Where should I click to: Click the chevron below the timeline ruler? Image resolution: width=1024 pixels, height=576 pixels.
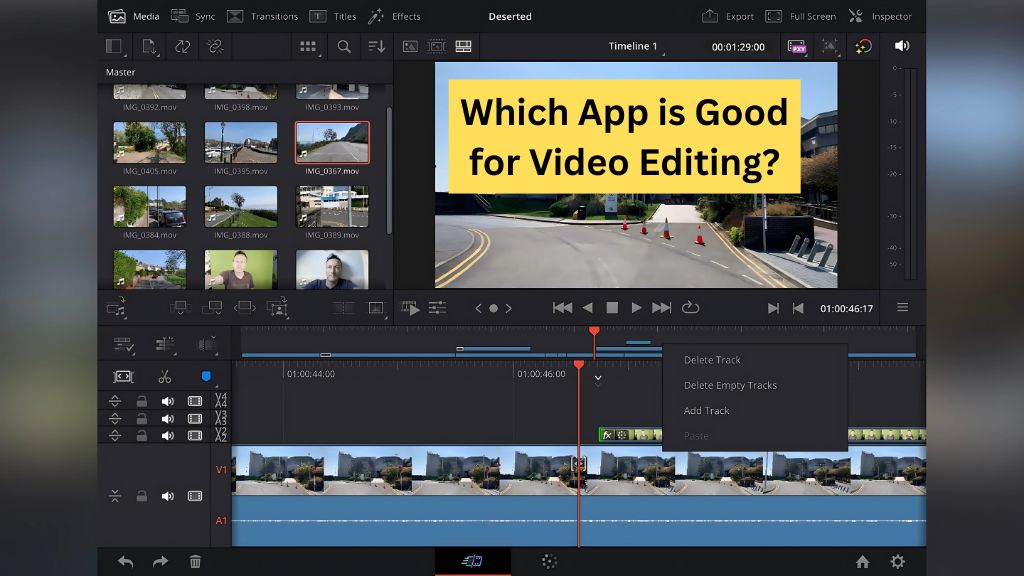click(598, 379)
